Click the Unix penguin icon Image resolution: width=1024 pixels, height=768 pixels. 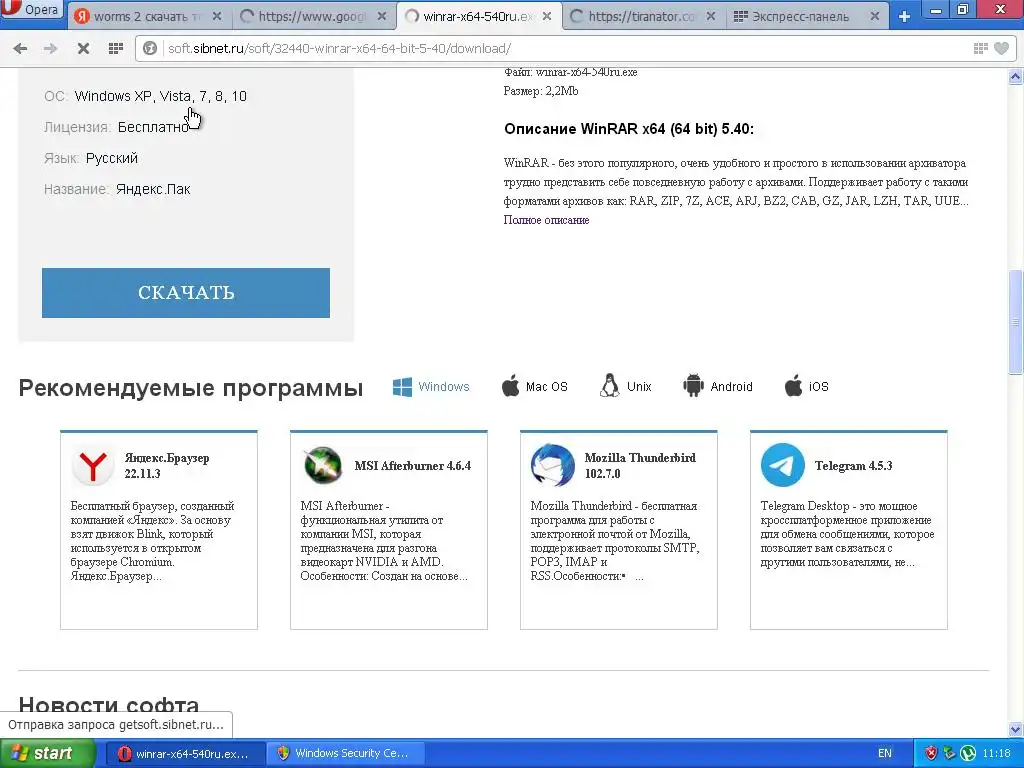[609, 386]
